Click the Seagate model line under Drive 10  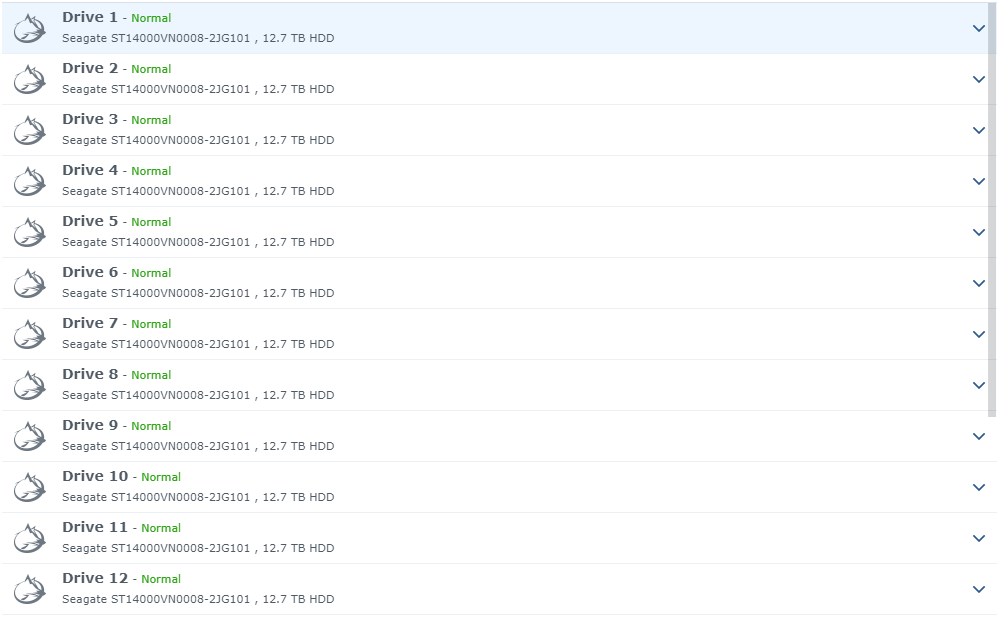(198, 497)
